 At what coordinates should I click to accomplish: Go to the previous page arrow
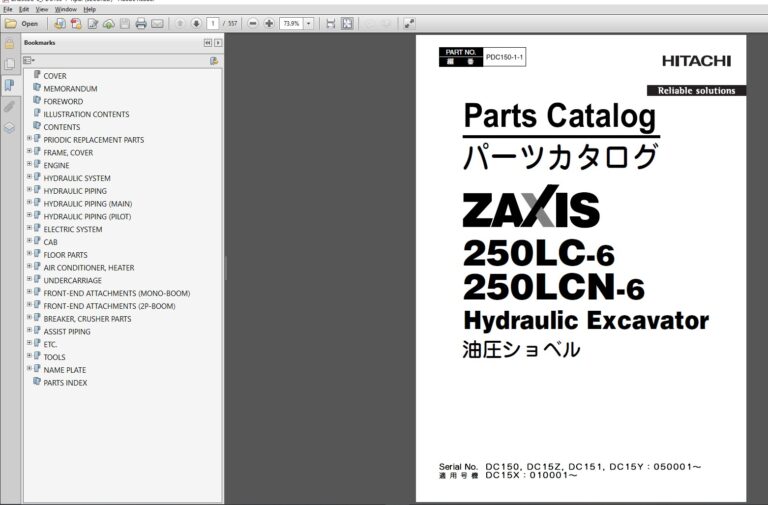click(180, 23)
